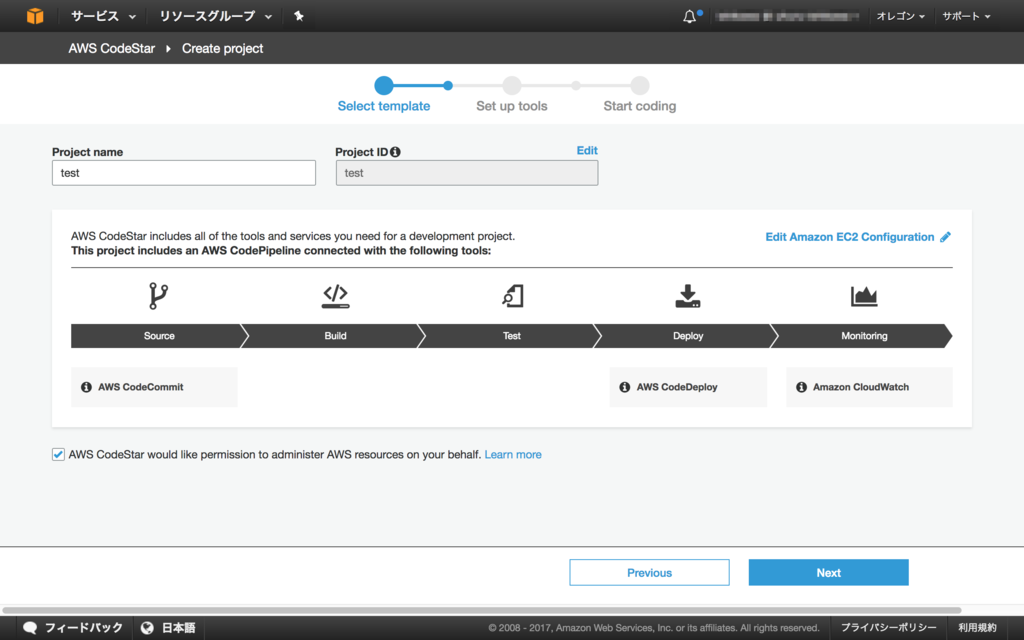Select the Monitoring pipeline stage
The image size is (1024, 640).
point(864,336)
